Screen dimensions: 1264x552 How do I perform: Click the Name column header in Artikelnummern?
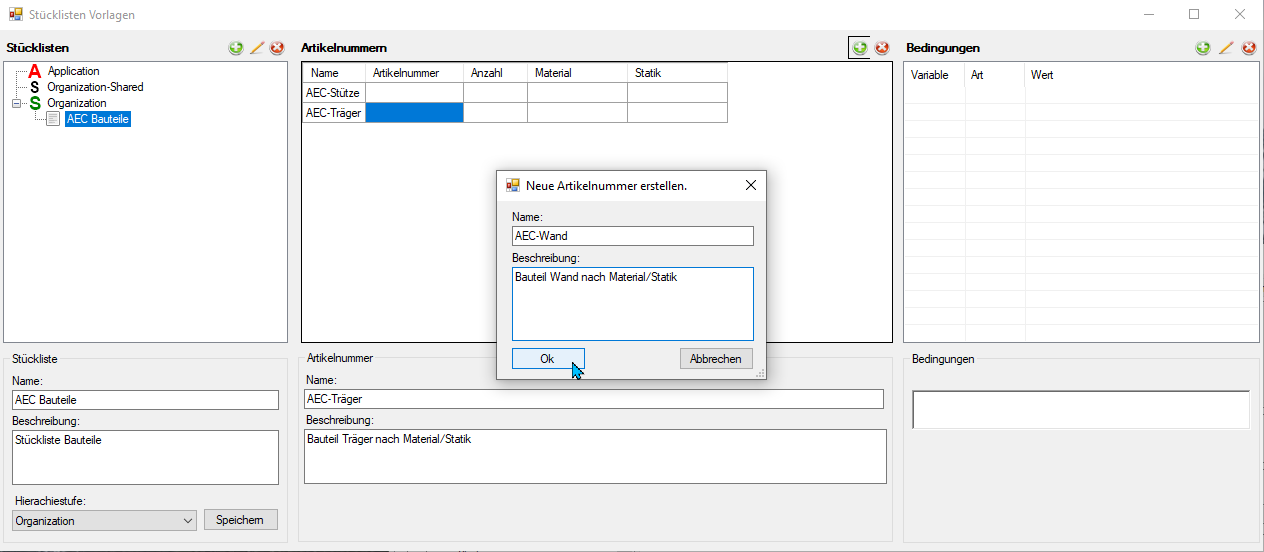click(x=334, y=73)
